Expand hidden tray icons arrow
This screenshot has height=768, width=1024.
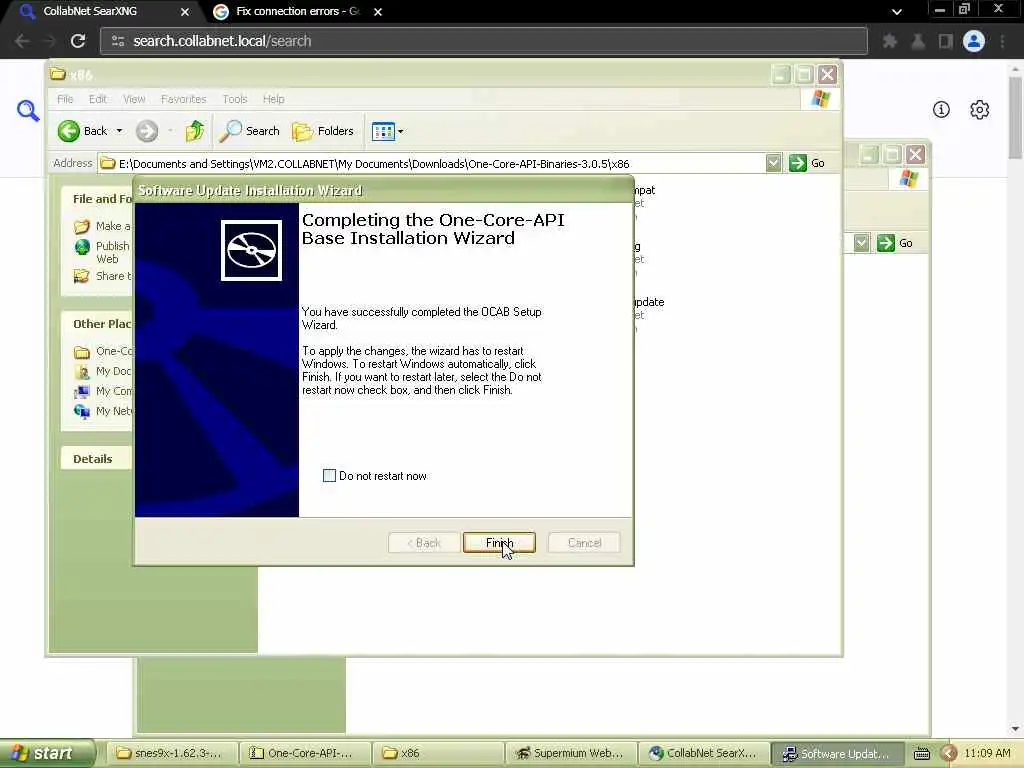tap(949, 754)
